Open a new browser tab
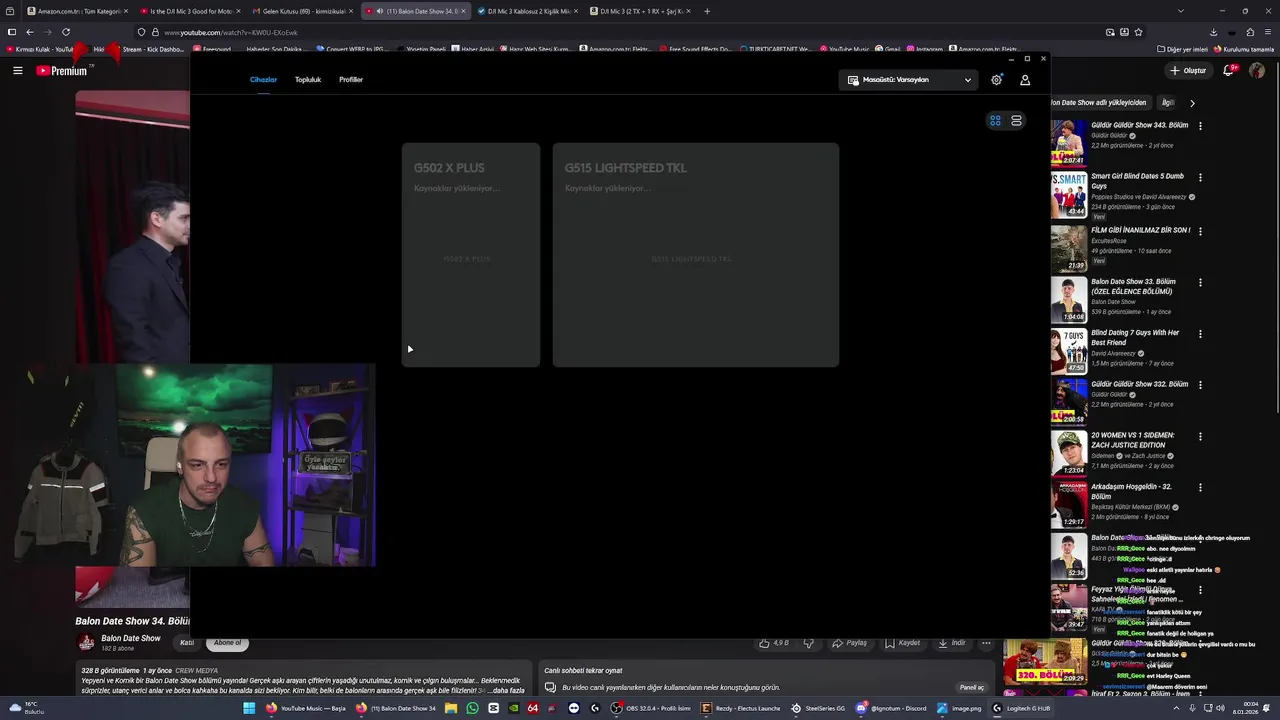The height and width of the screenshot is (720, 1280). click(x=707, y=11)
